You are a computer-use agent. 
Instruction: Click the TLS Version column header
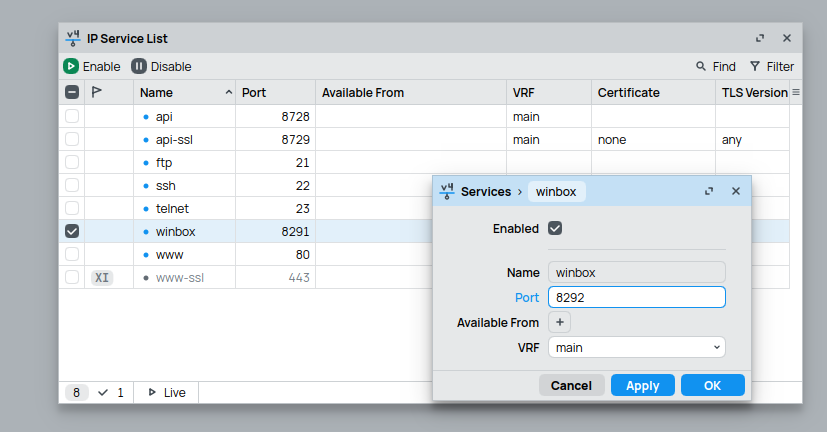754,92
